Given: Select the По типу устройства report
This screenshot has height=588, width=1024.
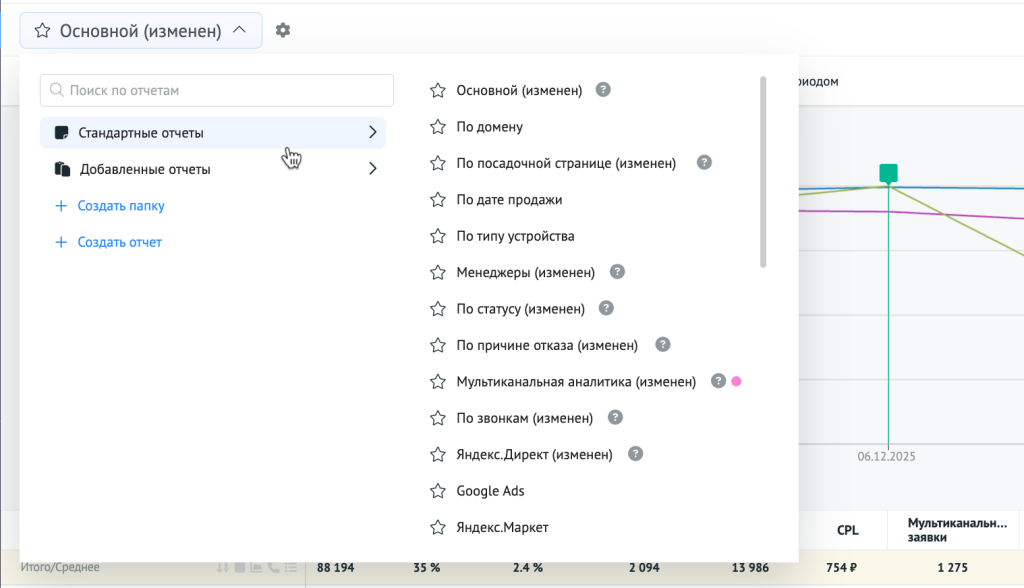Looking at the screenshot, I should pos(515,236).
